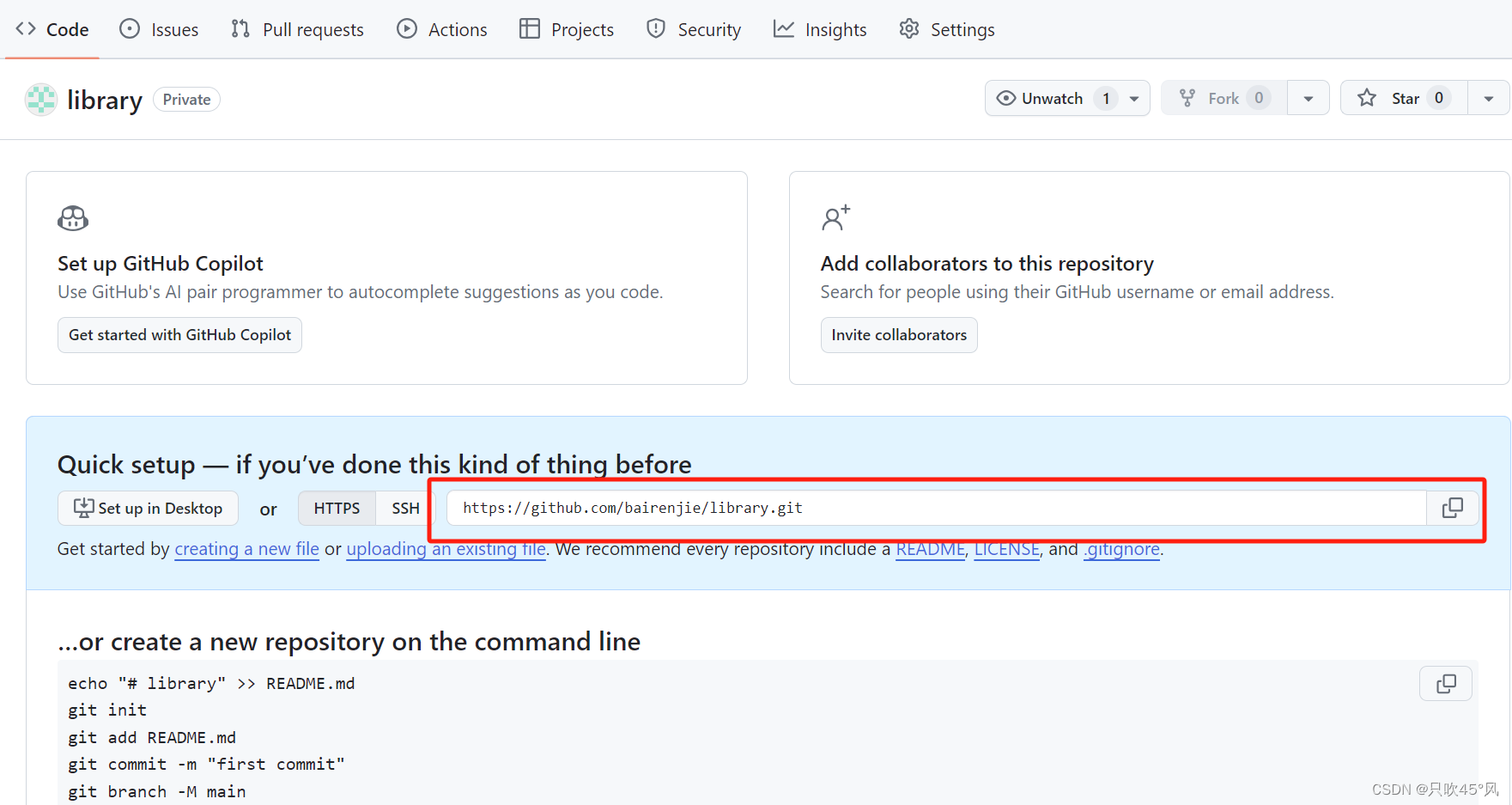Image resolution: width=1512 pixels, height=805 pixels.
Task: Click the eye icon on Unwatch
Action: coord(1005,98)
